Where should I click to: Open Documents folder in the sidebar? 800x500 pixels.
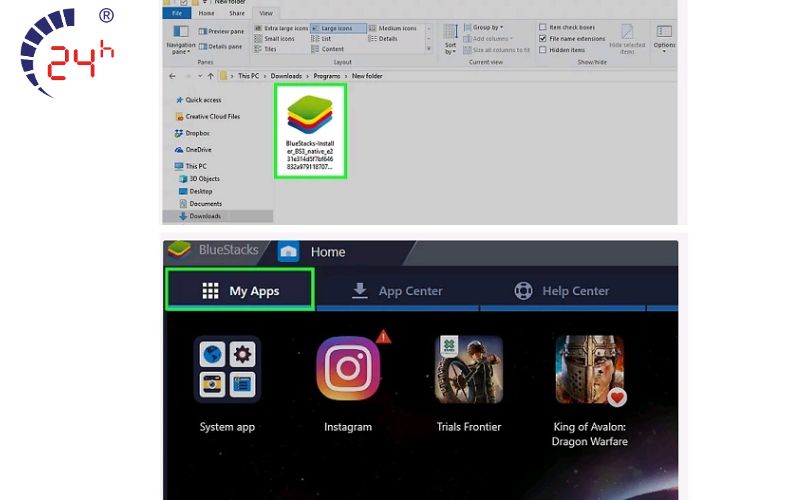coord(201,204)
